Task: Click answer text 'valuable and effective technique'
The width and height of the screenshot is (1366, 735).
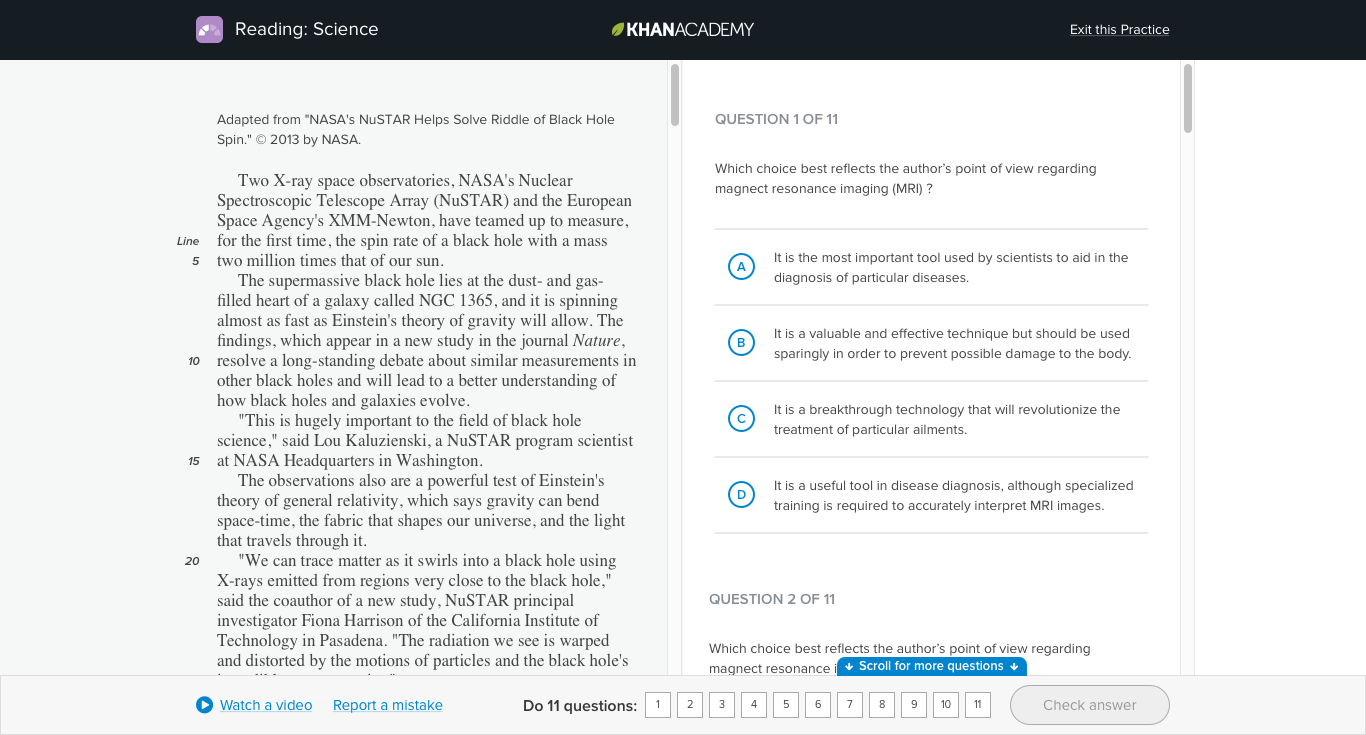Action: 907,333
